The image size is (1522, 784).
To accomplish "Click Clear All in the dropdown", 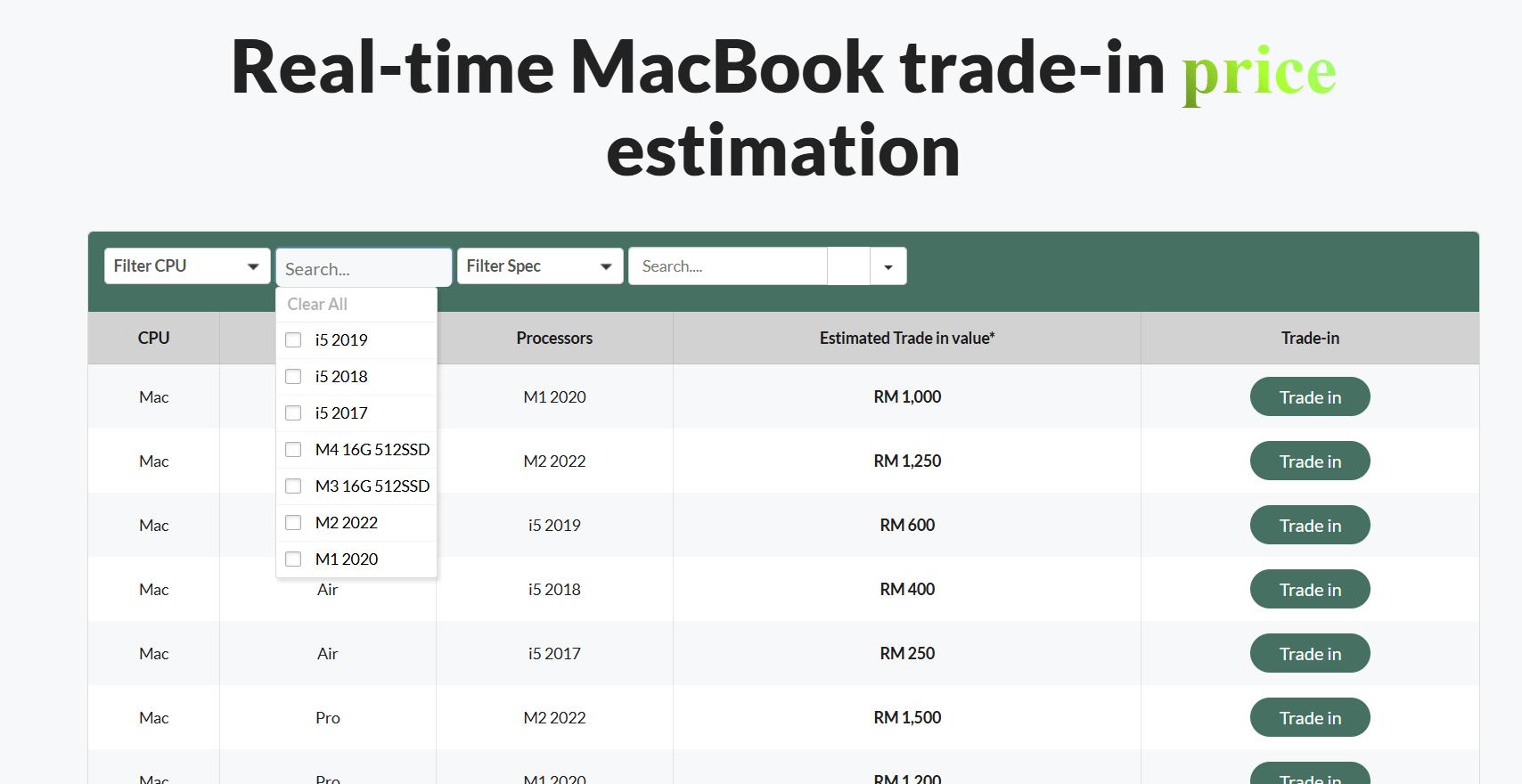I will 317,305.
